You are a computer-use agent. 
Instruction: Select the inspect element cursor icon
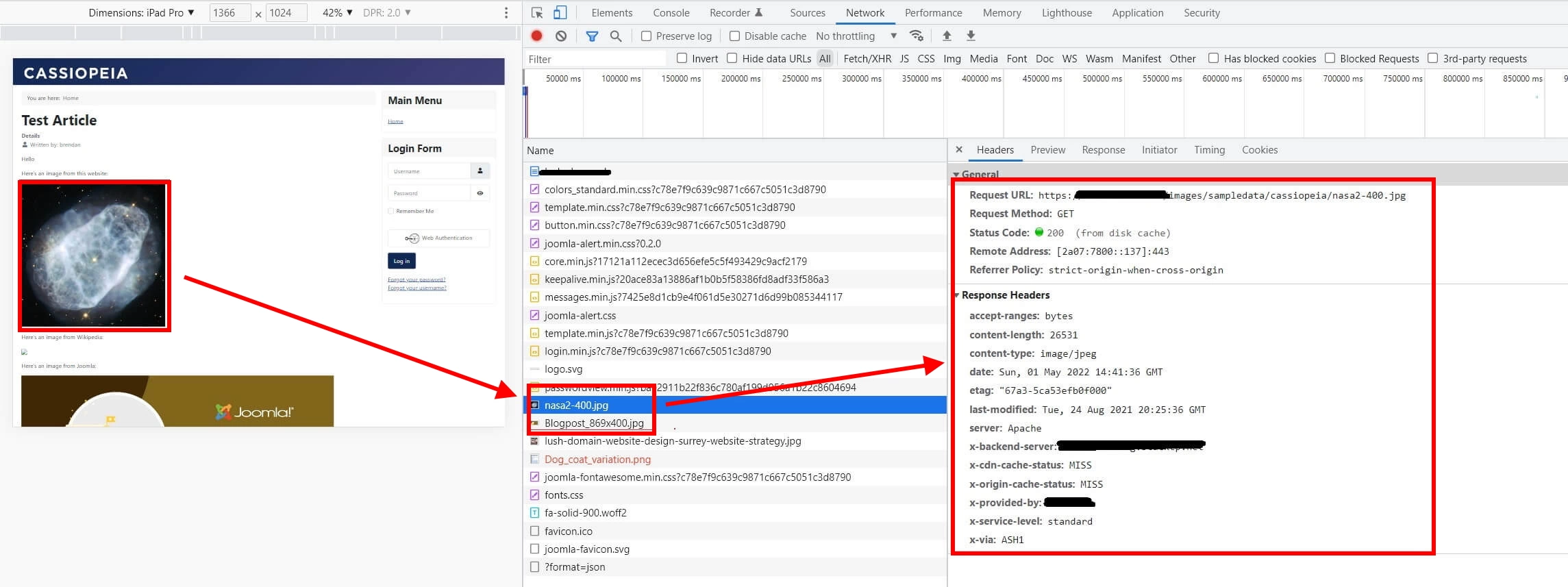click(537, 12)
